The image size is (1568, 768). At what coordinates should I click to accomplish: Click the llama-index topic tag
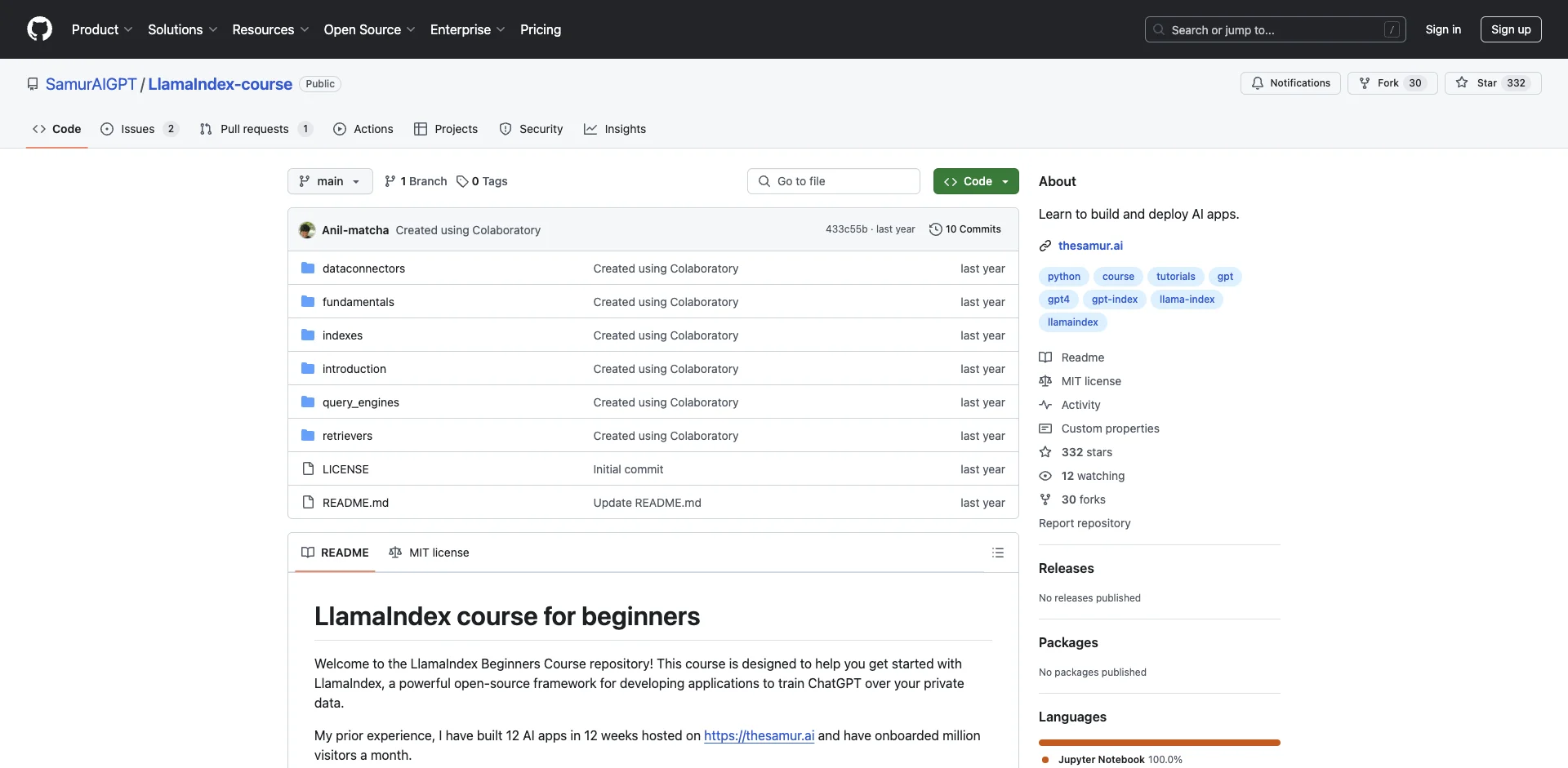(1187, 300)
